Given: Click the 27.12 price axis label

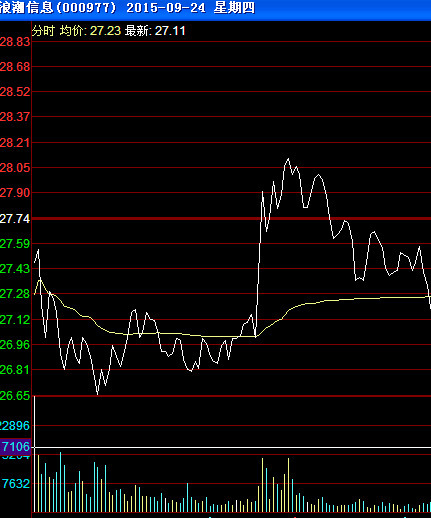Looking at the screenshot, I should [15, 320].
